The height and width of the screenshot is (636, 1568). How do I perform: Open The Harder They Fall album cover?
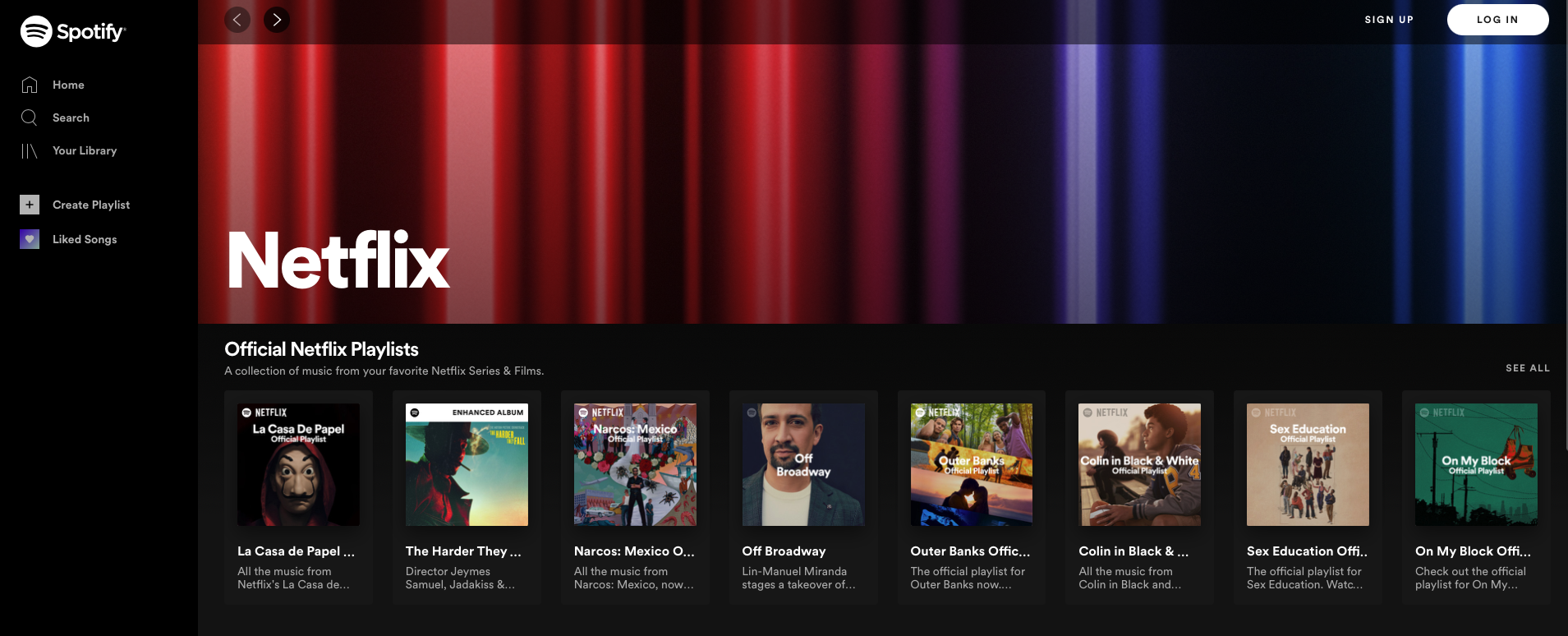pos(467,464)
